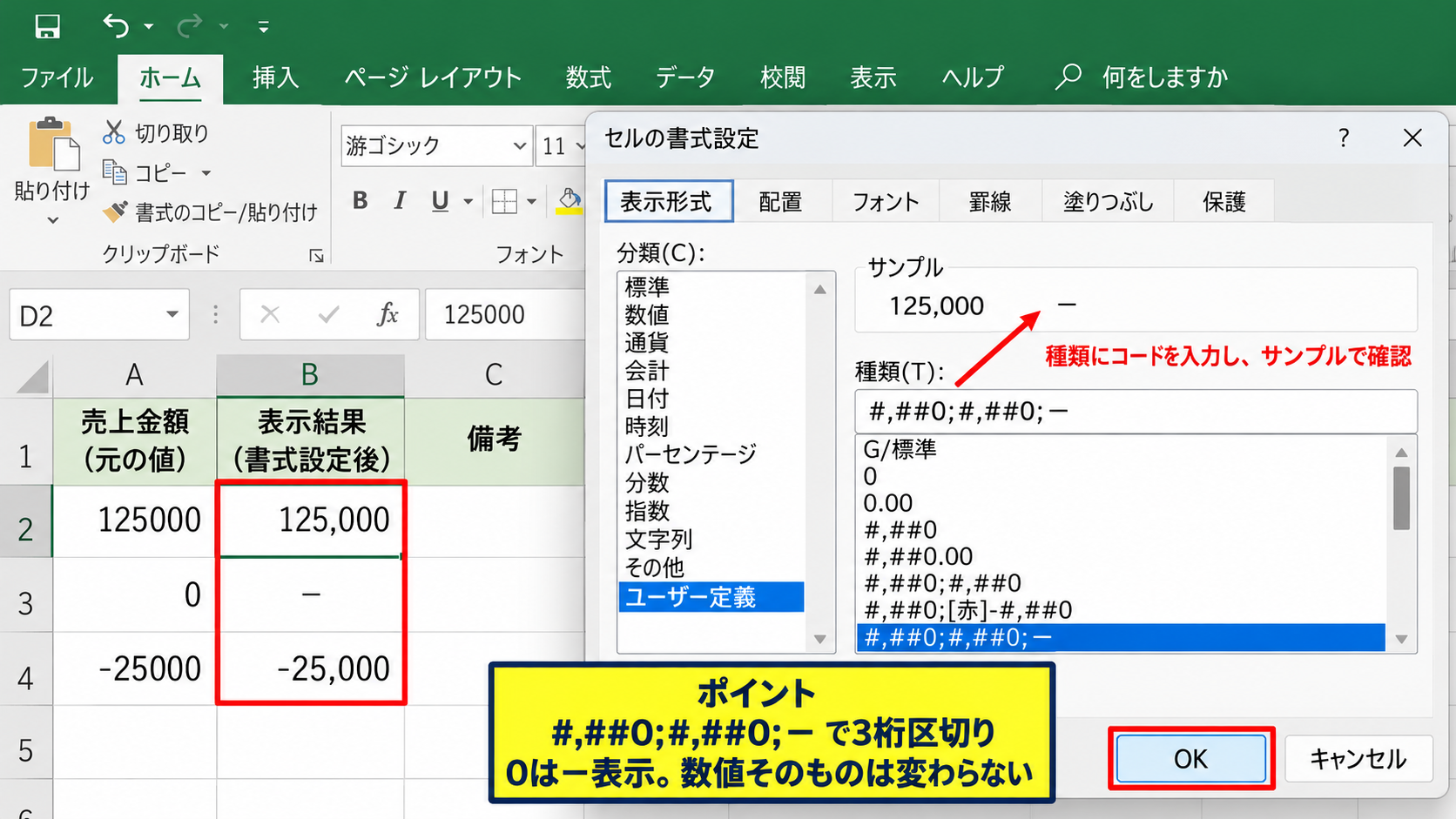The image size is (1456, 819).
Task: Open the 游ゴシック font name dropdown
Action: pos(519,146)
